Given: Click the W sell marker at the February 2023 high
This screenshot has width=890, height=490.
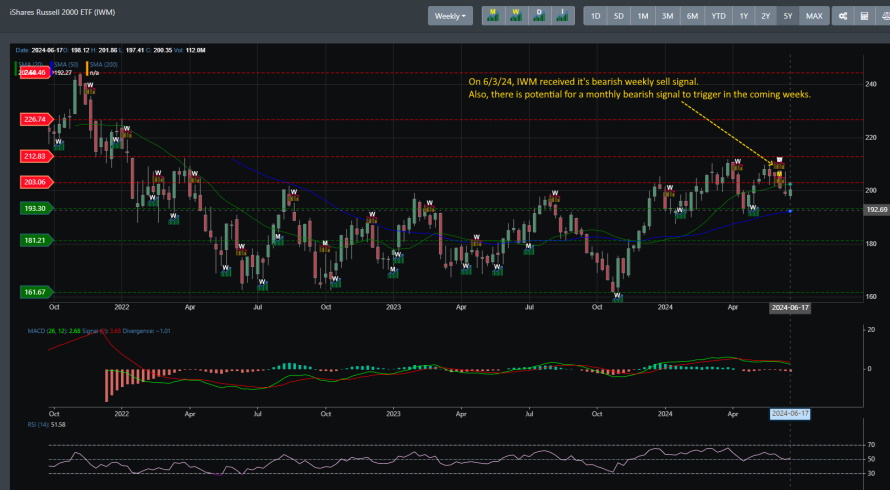Looking at the screenshot, I should click(x=430, y=206).
